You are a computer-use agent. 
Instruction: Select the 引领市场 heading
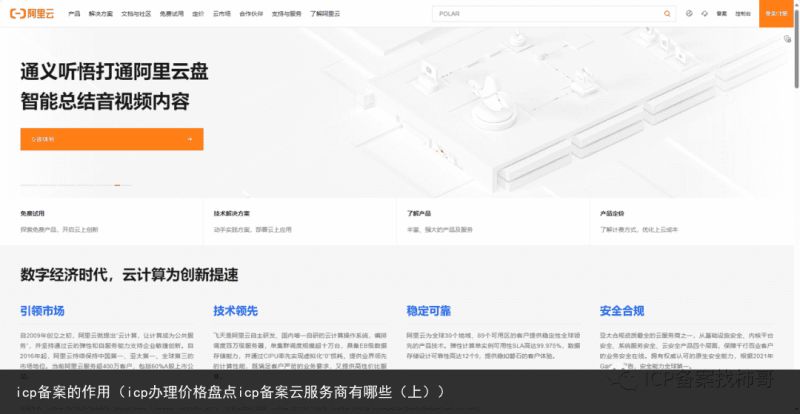coord(42,310)
